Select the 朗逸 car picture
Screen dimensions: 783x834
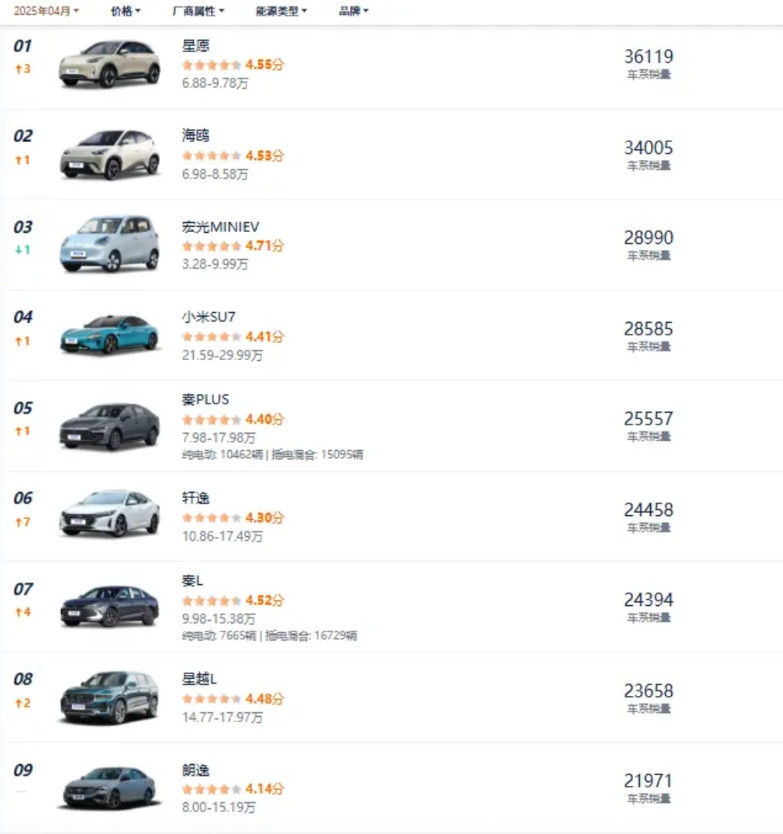109,787
